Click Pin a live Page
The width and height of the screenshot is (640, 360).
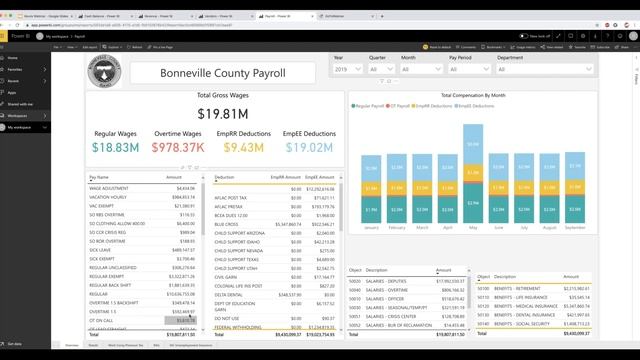[x=160, y=47]
